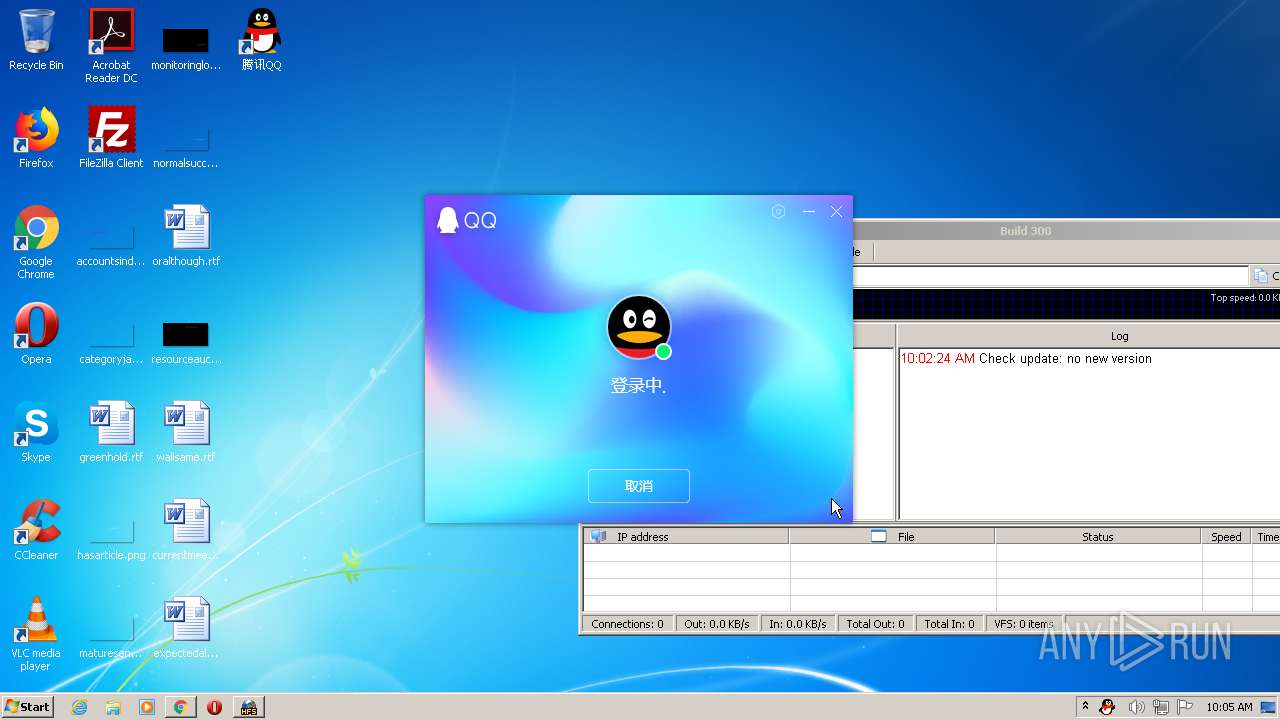The height and width of the screenshot is (720, 1280).
Task: Sort by Status column in HFS
Action: [x=1098, y=537]
